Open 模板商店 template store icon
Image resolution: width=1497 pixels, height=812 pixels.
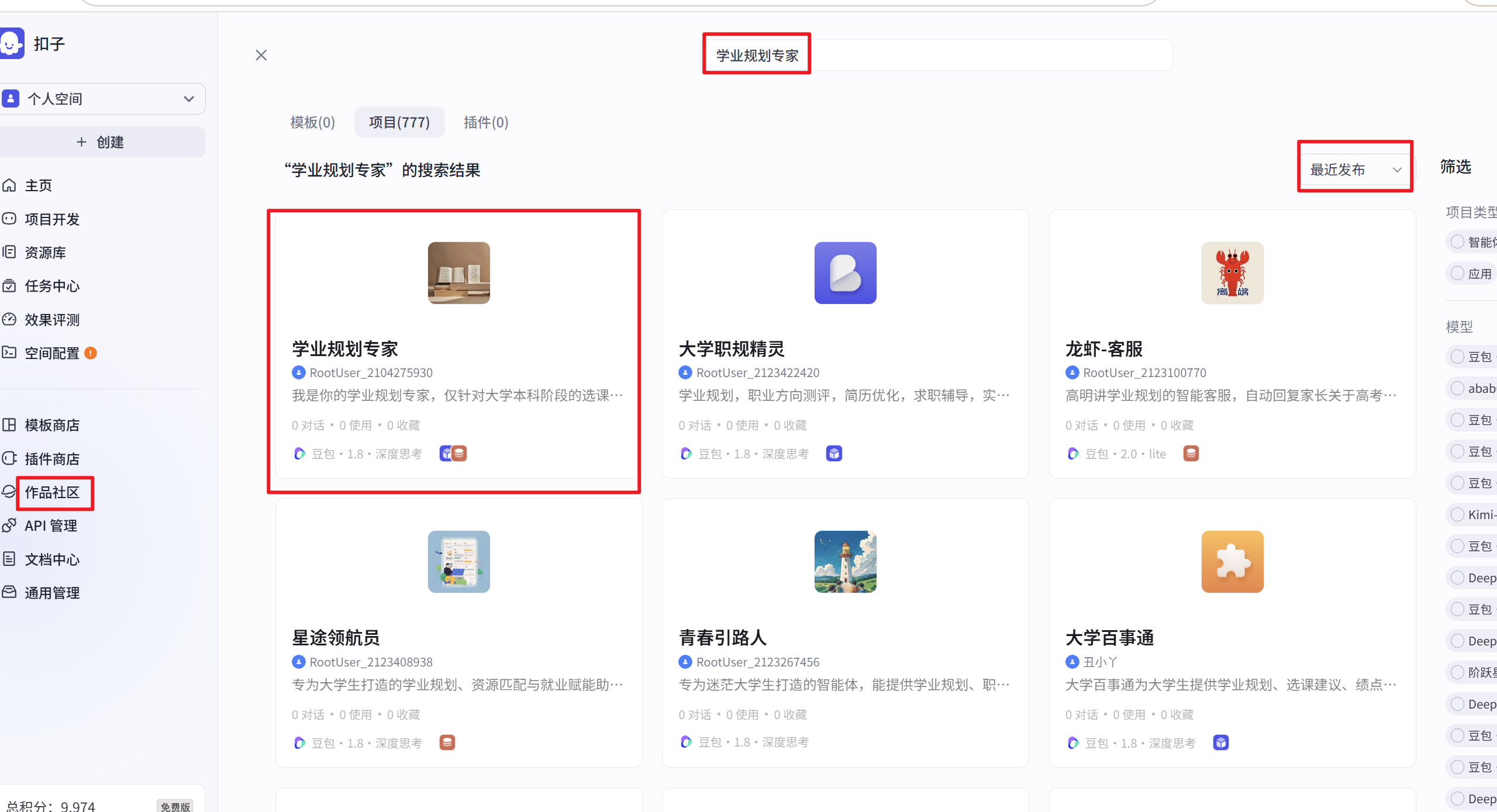[9, 425]
